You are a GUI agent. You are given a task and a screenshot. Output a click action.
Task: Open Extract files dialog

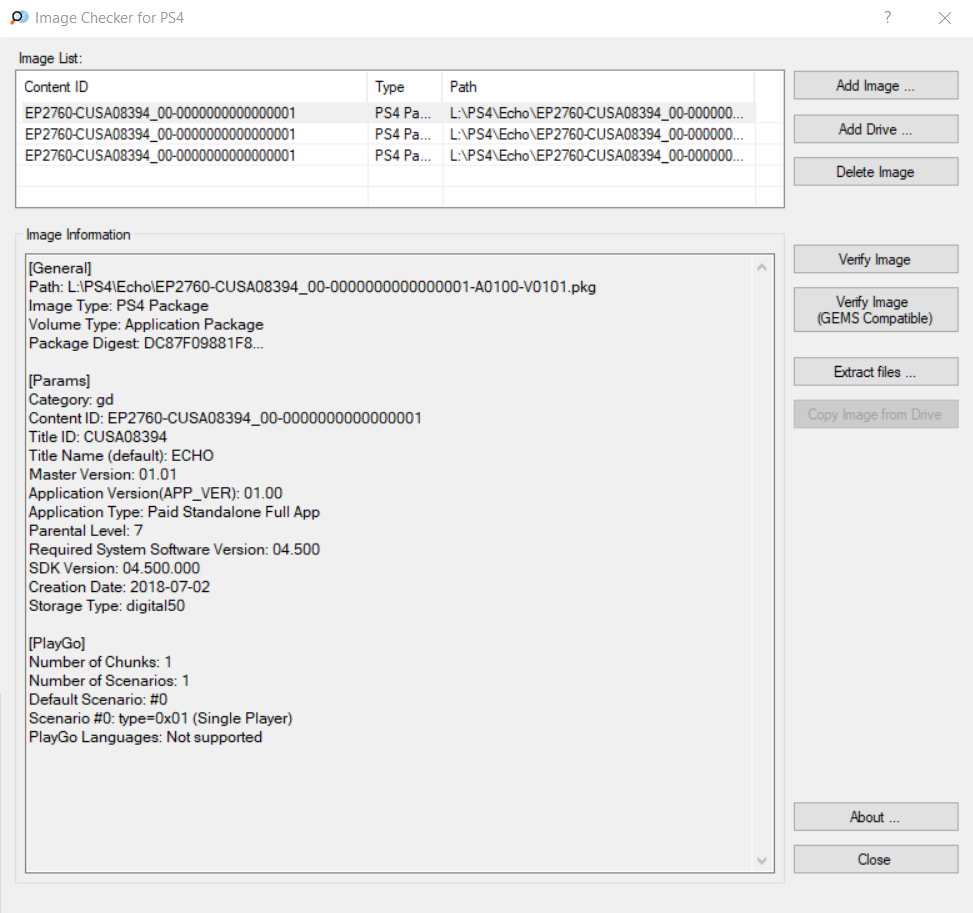pos(876,372)
